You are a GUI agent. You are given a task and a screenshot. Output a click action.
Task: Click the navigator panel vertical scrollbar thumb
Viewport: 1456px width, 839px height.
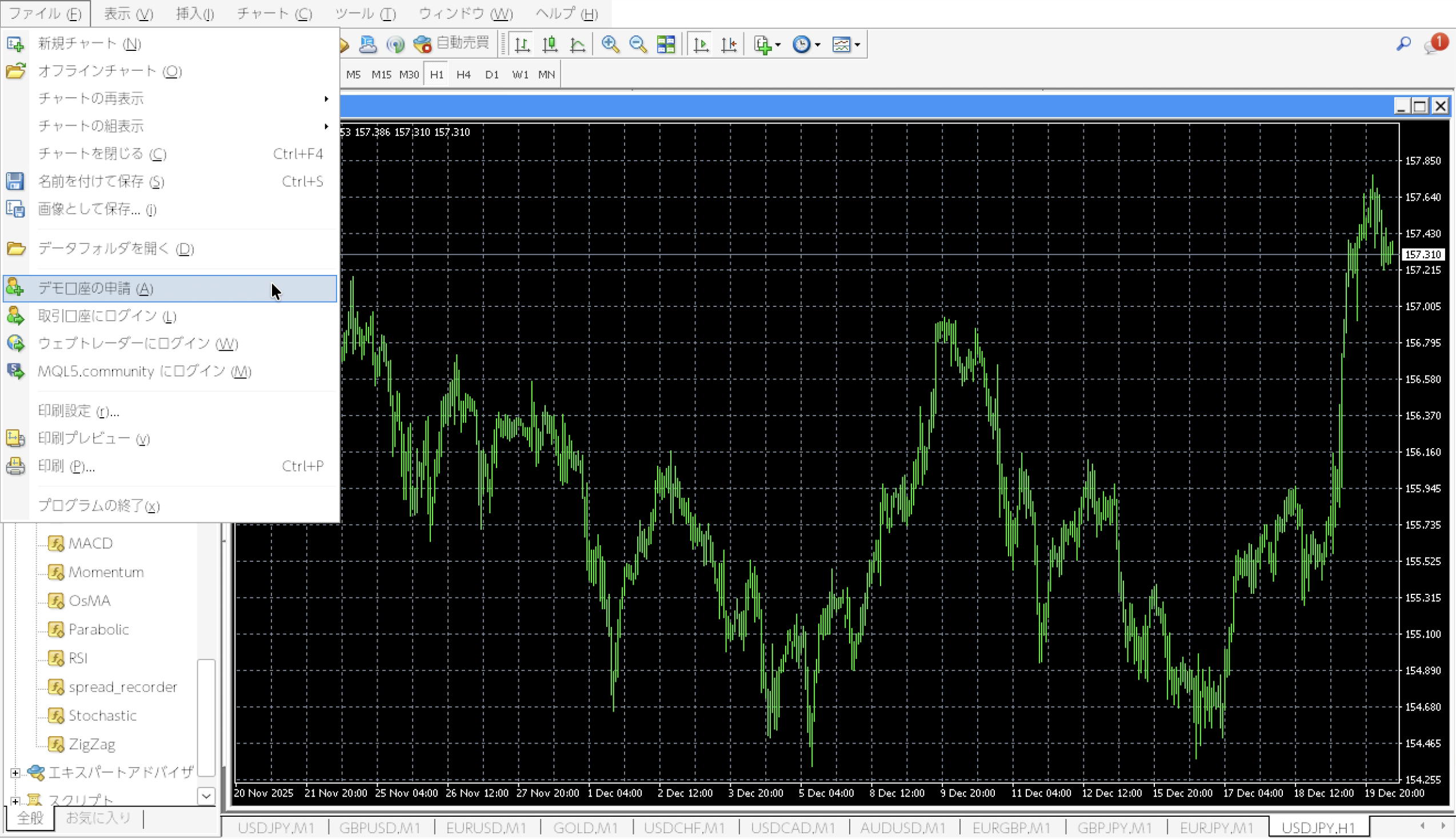pyautogui.click(x=206, y=717)
